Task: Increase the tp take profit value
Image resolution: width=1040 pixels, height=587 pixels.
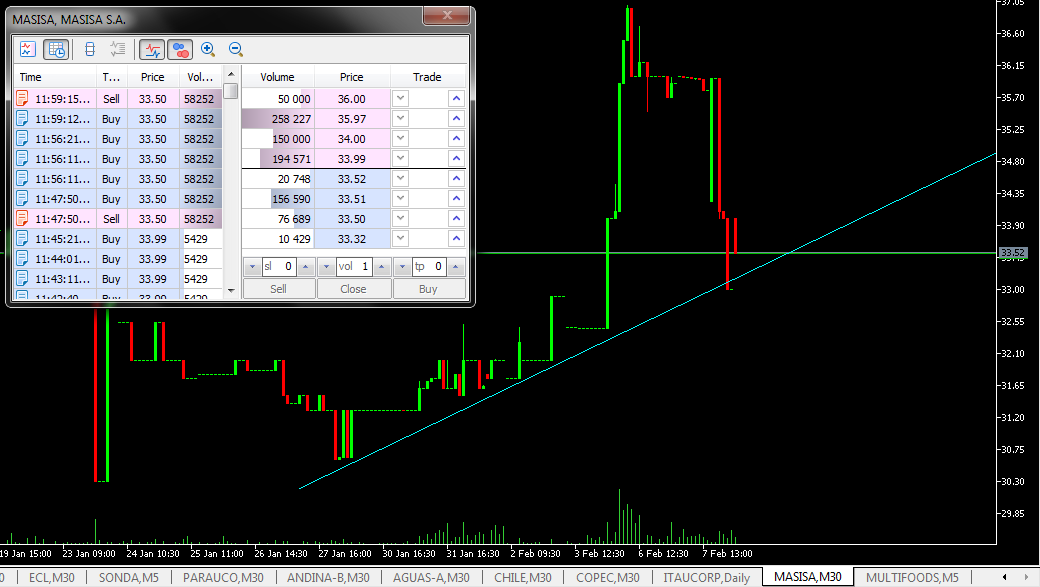Action: click(456, 267)
